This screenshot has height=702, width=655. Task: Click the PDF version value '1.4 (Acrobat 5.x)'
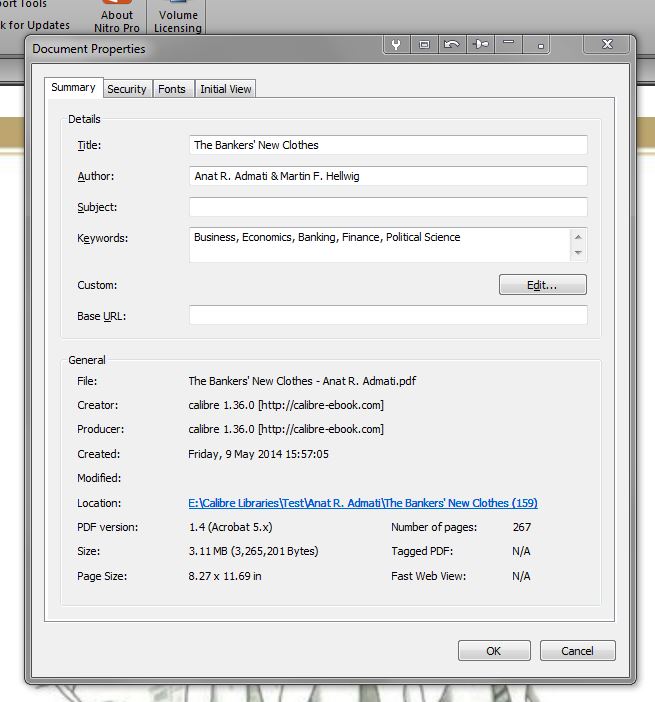(x=230, y=527)
